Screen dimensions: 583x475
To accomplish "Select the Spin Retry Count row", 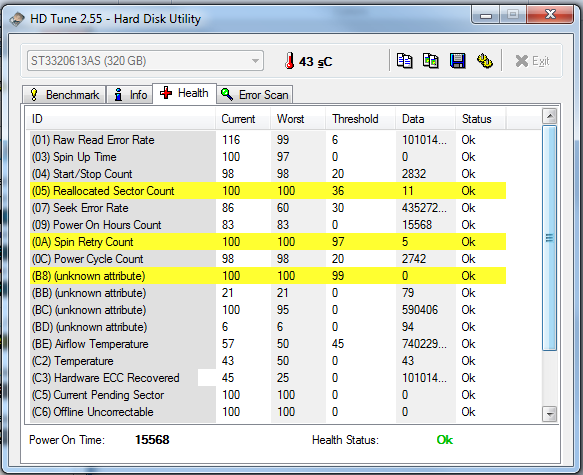I will 268,242.
